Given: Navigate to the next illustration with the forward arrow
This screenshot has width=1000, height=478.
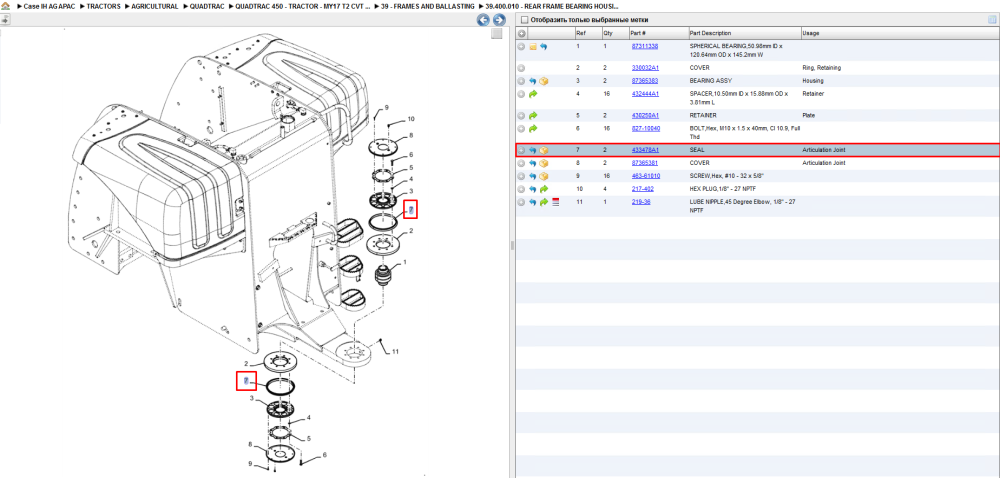Looking at the screenshot, I should pos(499,20).
